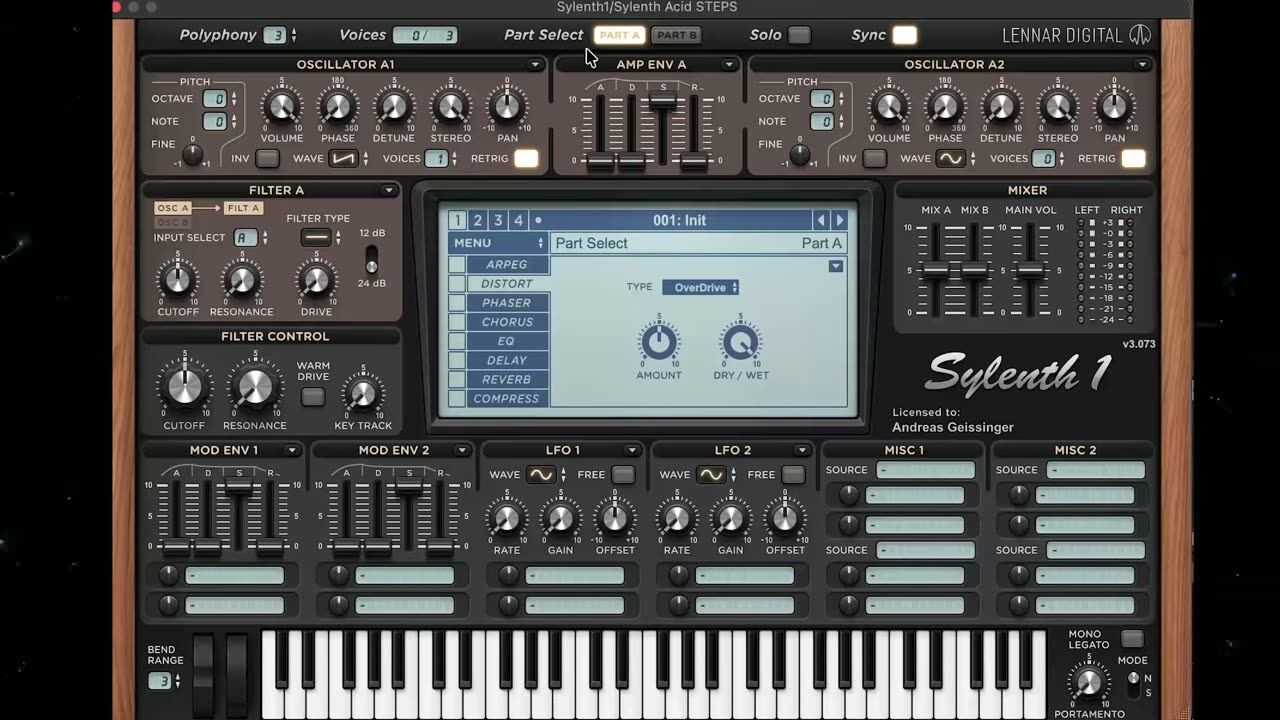The height and width of the screenshot is (720, 1280).
Task: Toggle Oscillator A1 INV switch
Action: click(267, 158)
